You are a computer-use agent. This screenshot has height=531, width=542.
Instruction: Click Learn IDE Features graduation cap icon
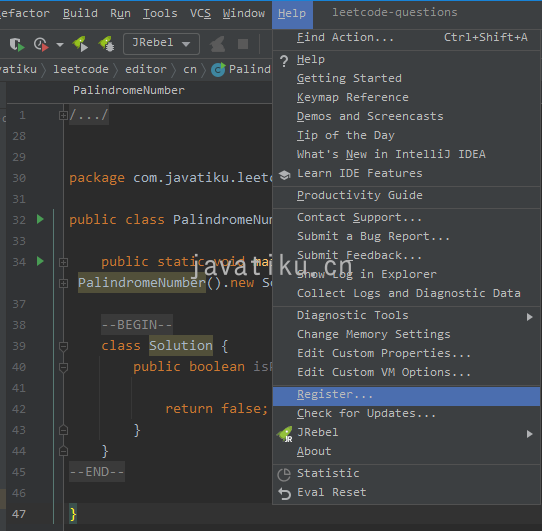[x=284, y=175]
